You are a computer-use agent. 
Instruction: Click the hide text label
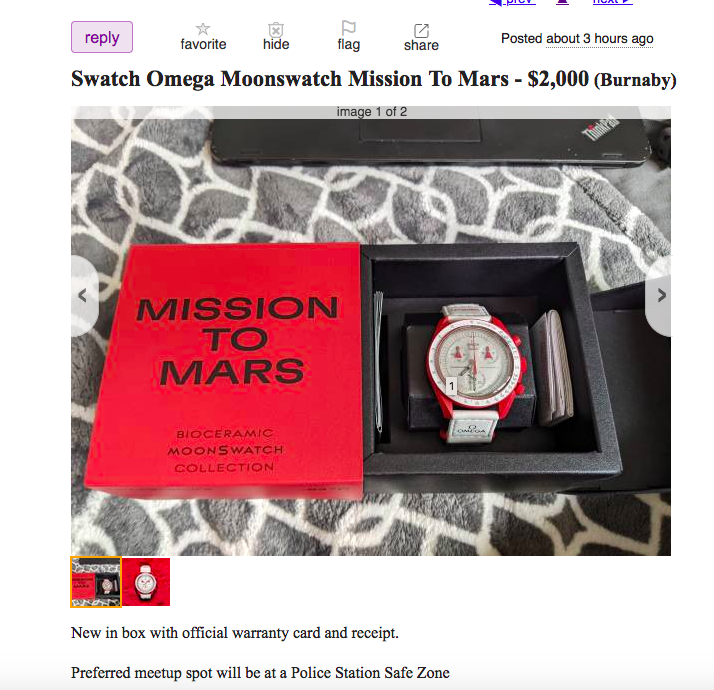[276, 45]
